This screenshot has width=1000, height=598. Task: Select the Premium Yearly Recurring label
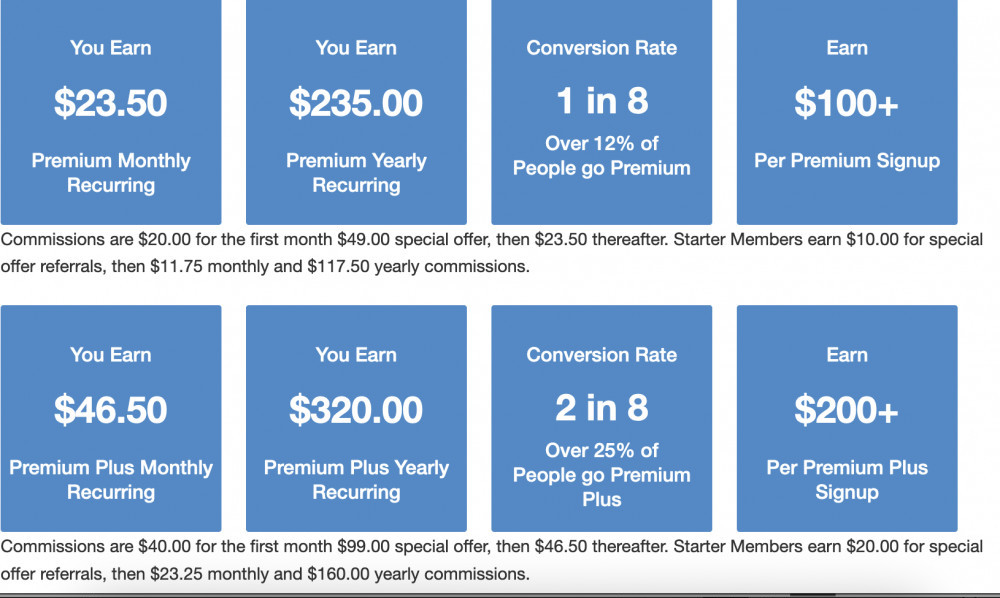(x=356, y=173)
